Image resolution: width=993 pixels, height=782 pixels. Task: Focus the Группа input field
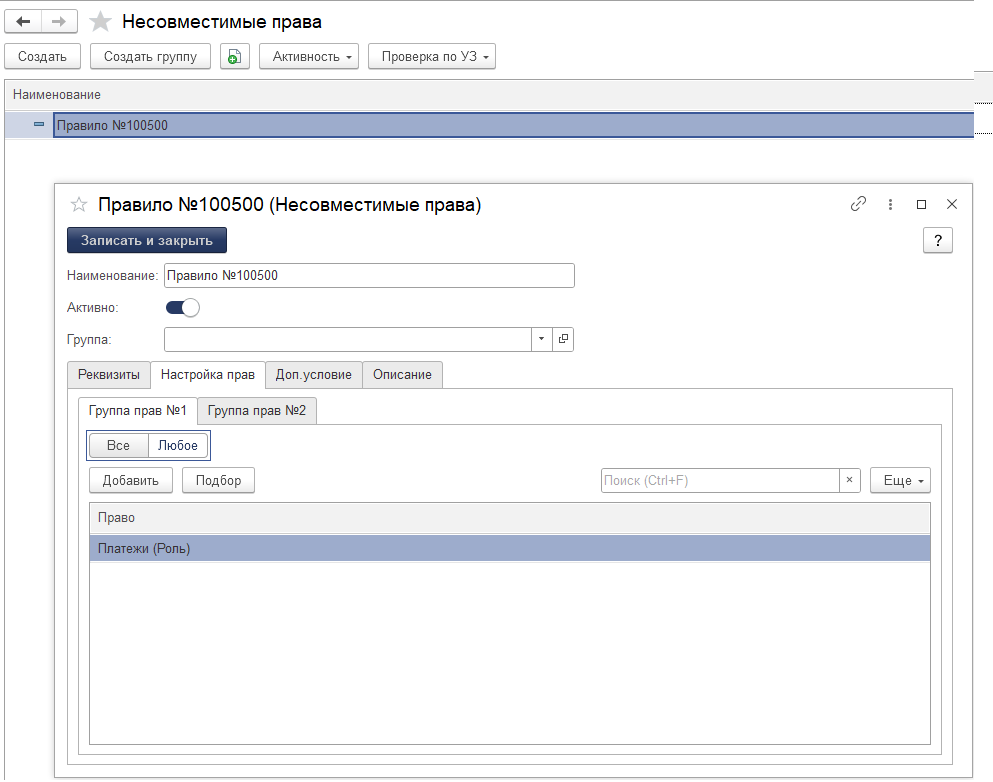[x=348, y=339]
